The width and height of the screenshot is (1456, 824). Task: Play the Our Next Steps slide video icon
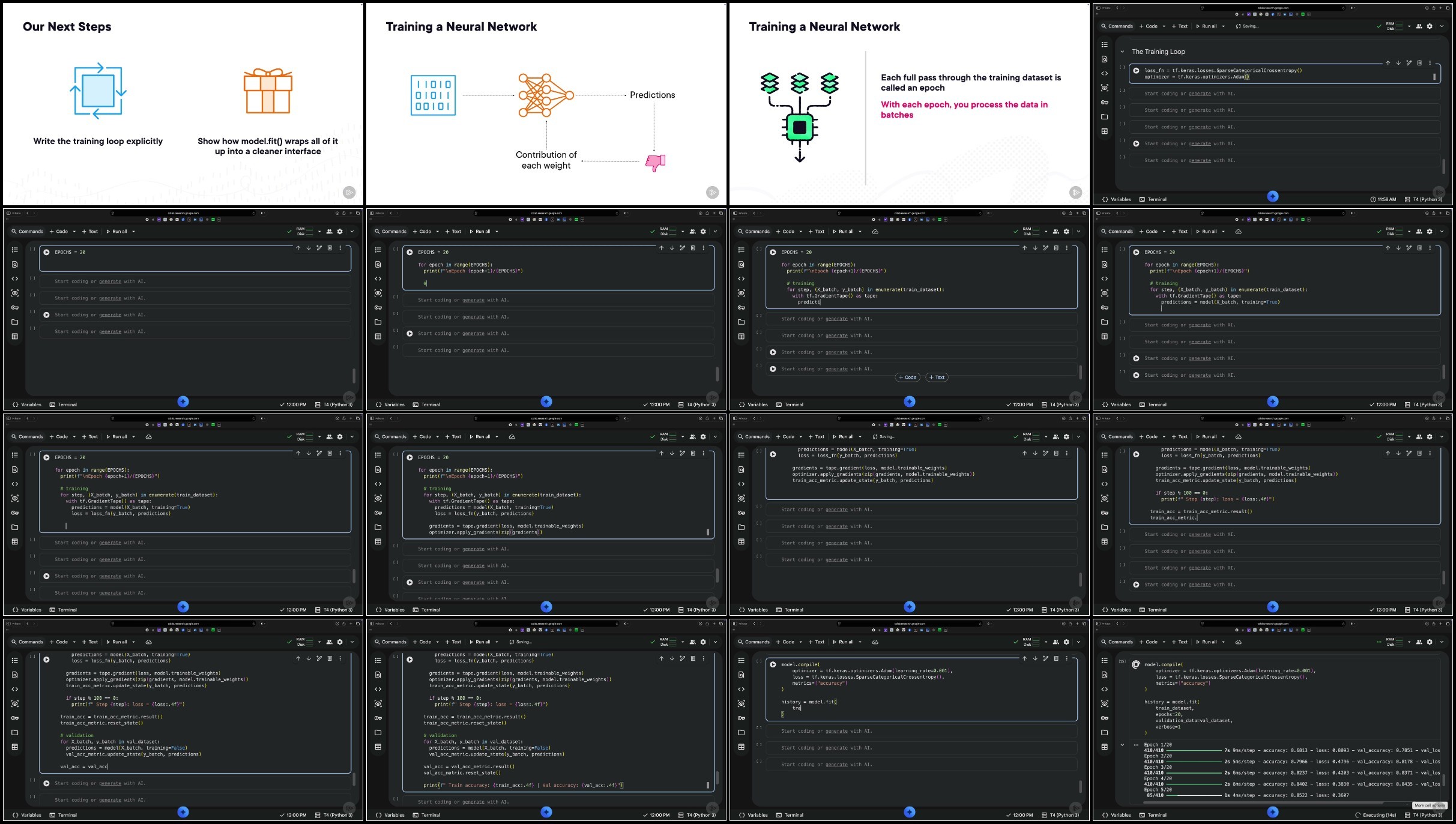point(349,193)
